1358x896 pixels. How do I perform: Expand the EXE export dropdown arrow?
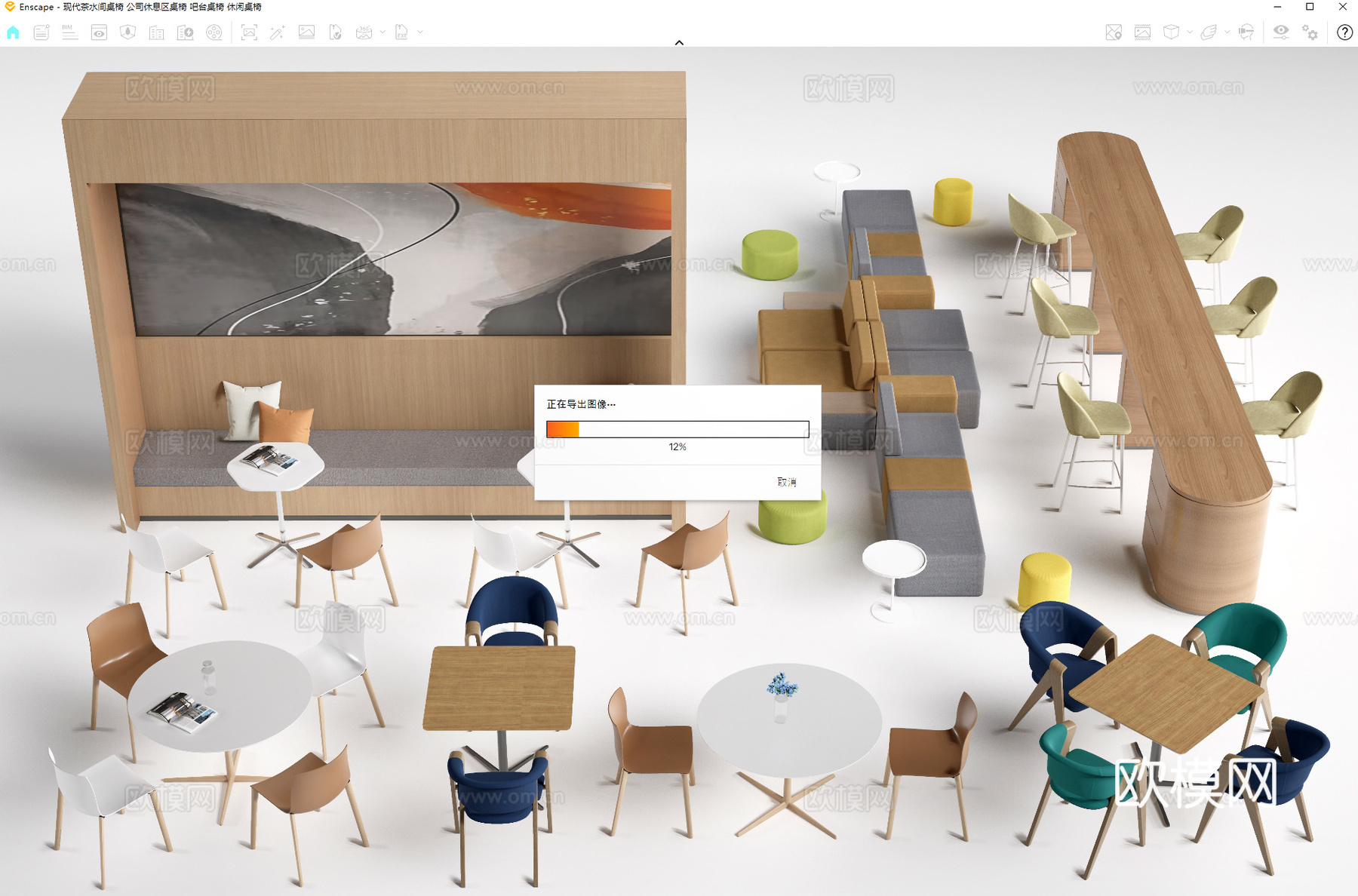tap(420, 32)
